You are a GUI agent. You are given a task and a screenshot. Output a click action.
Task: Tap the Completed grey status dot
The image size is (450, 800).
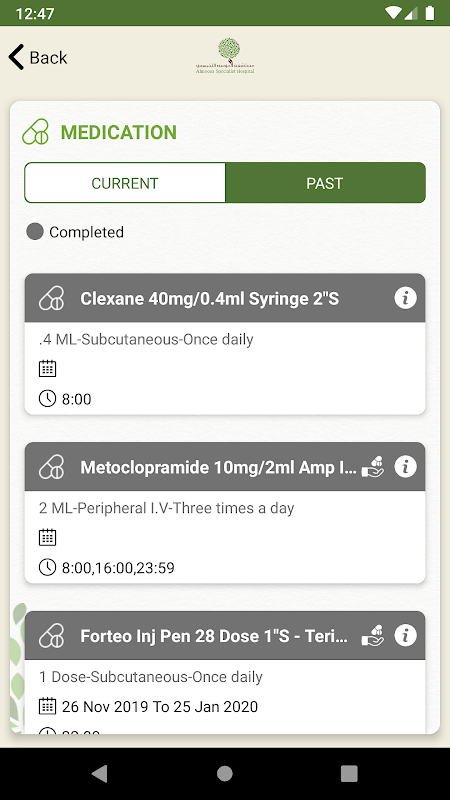click(x=35, y=232)
